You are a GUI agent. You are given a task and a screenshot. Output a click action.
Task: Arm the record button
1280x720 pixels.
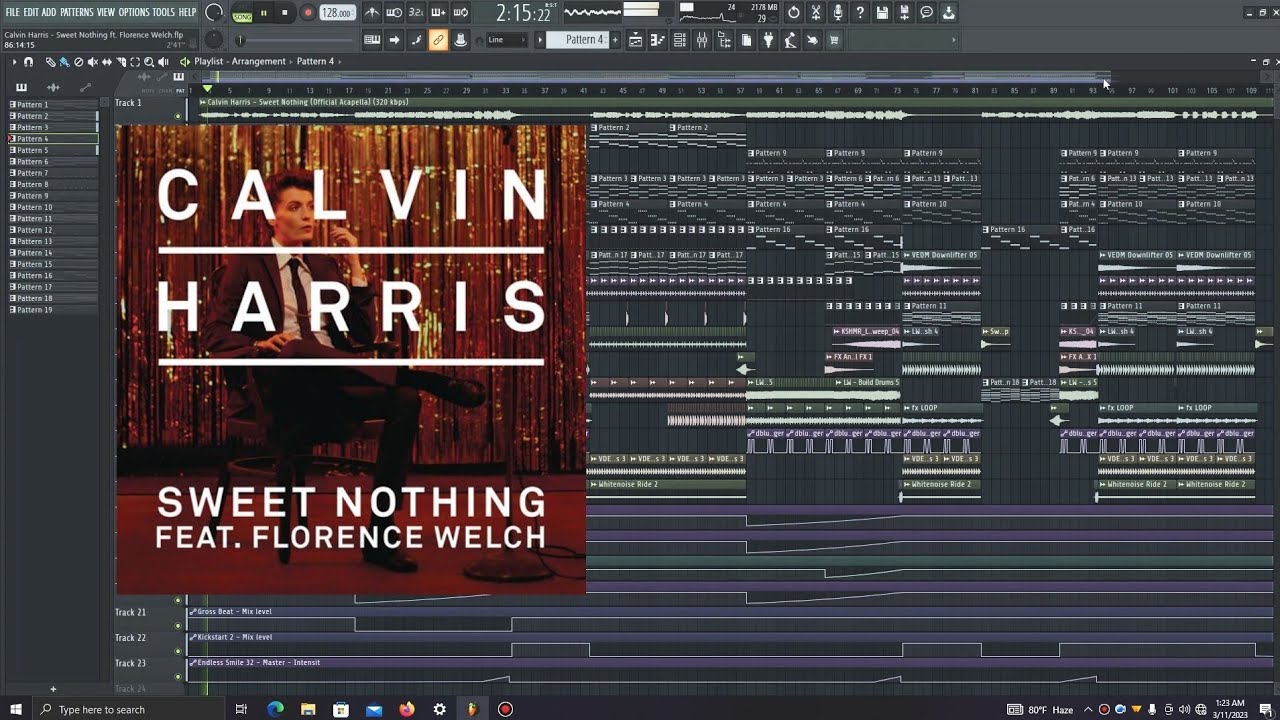coord(307,13)
